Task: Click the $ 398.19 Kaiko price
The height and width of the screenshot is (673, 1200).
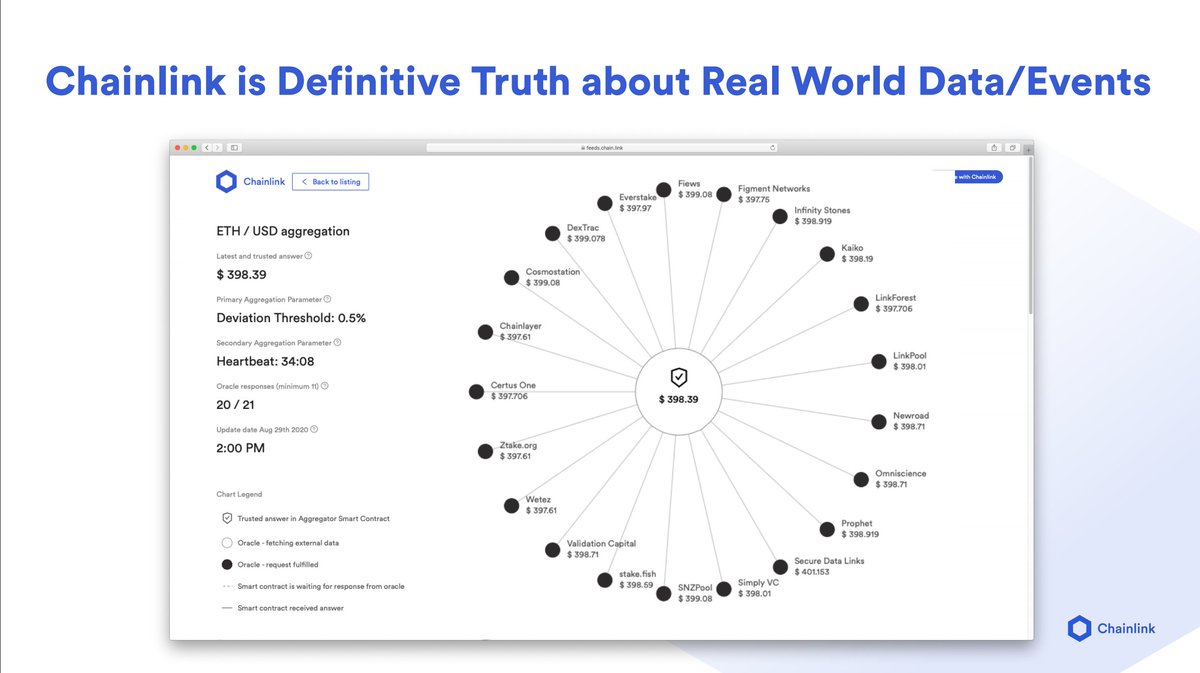Action: (857, 259)
